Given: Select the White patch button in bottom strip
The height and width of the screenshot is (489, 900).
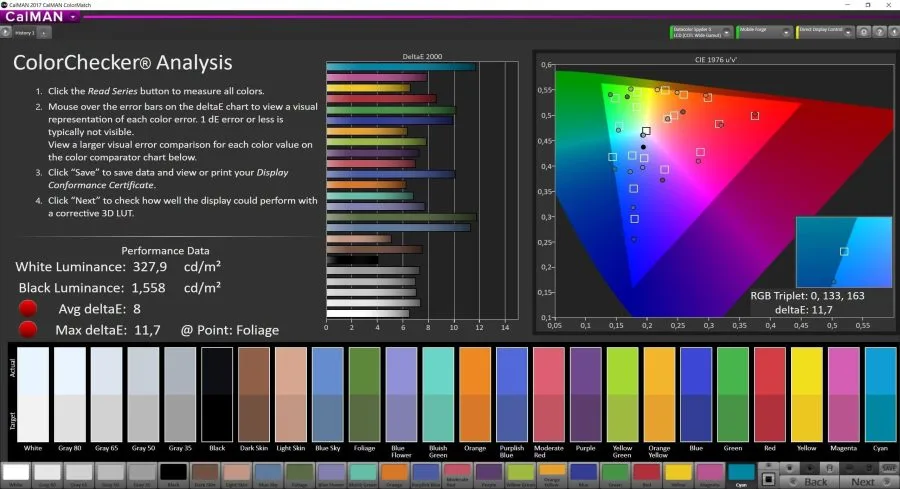Looking at the screenshot, I should 16,474.
